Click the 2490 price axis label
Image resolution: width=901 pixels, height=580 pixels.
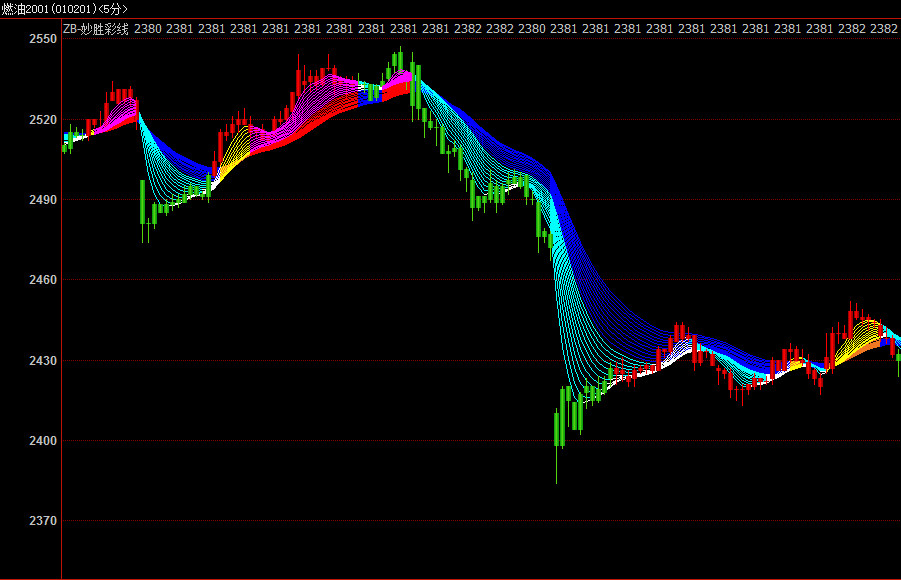pos(43,199)
